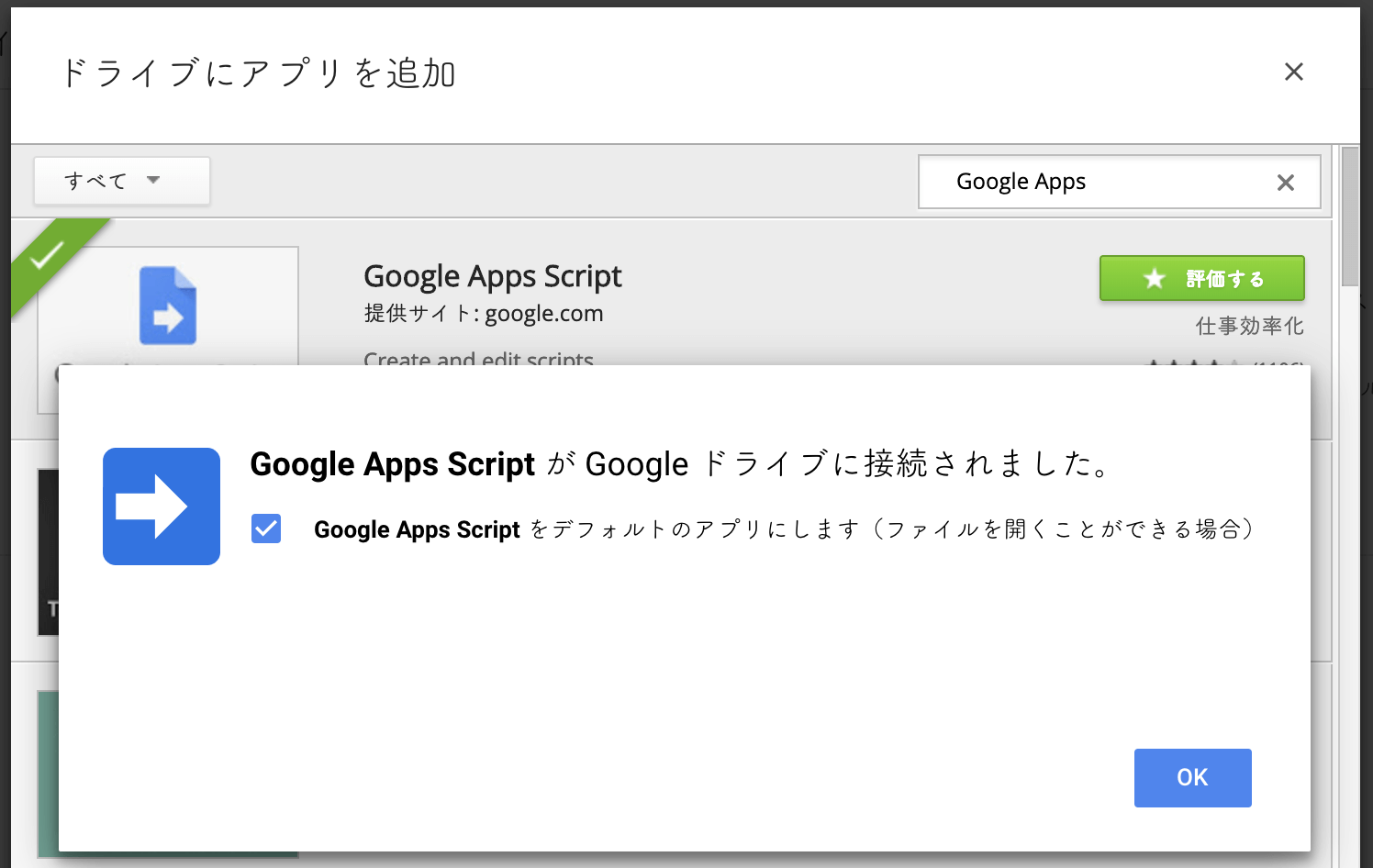Uncheck the default app checkbox

[x=266, y=529]
